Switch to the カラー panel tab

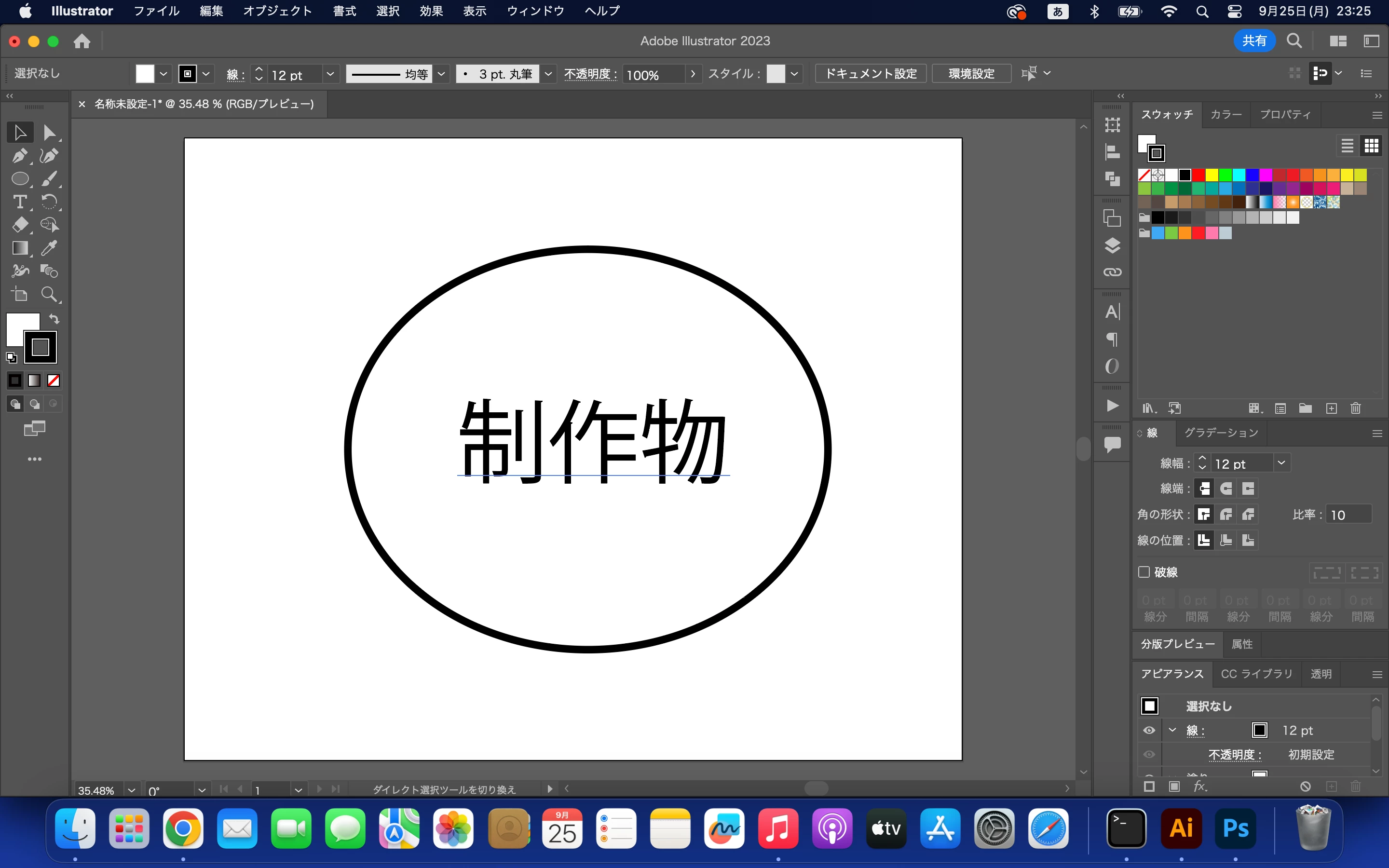point(1226,114)
